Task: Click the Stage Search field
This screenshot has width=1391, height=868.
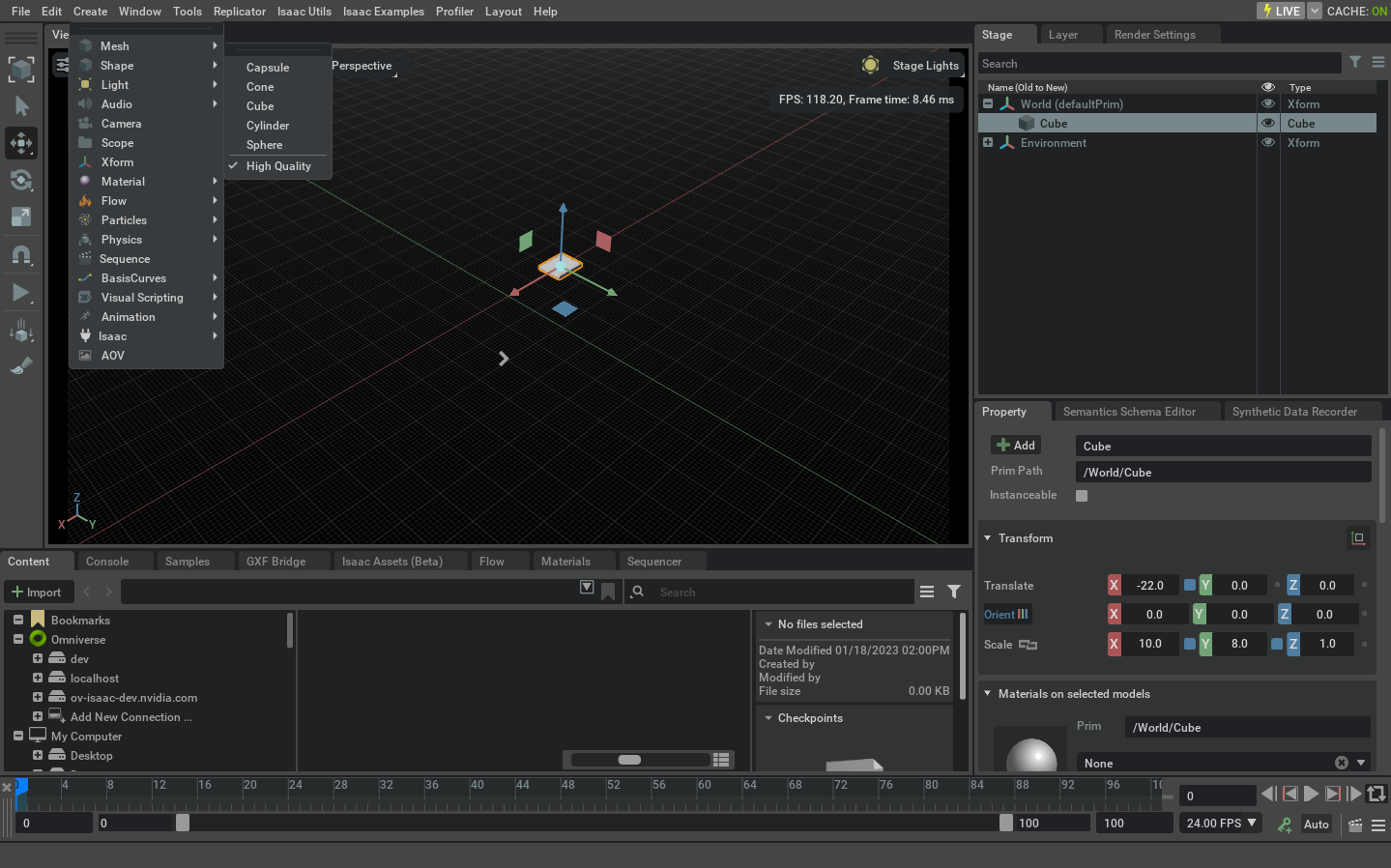Action: point(1159,63)
